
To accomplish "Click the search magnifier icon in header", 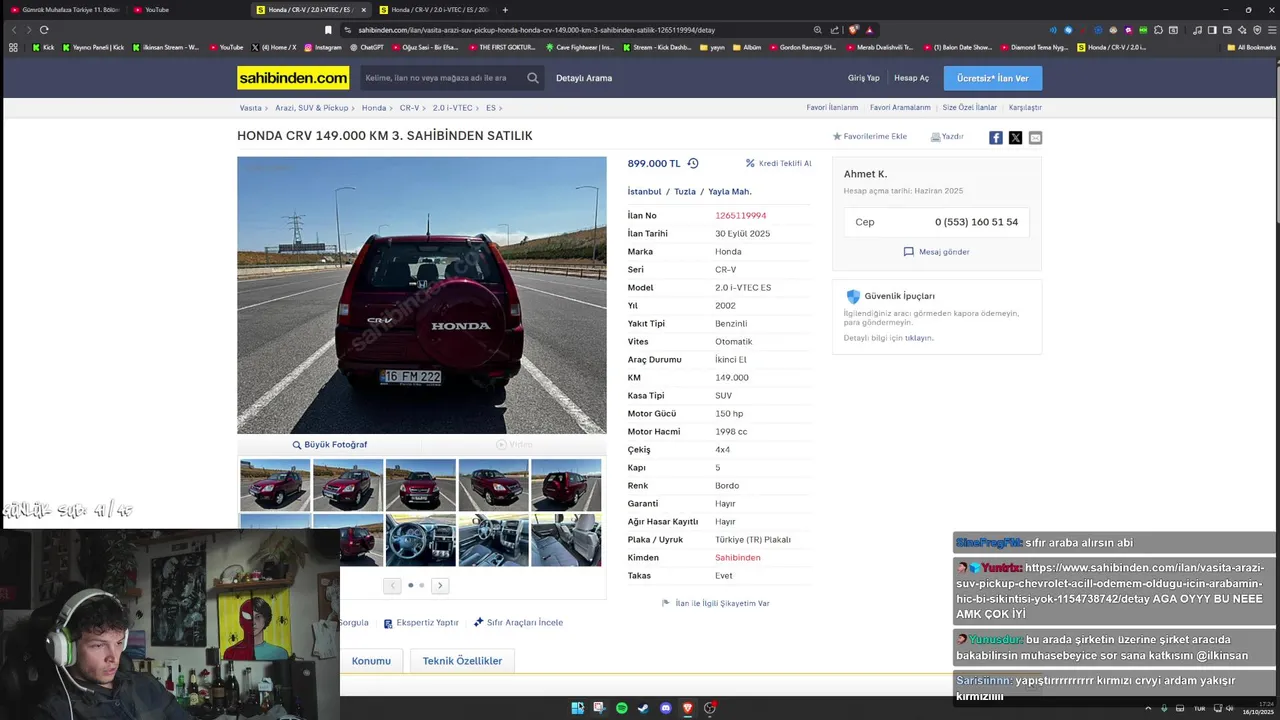I will pyautogui.click(x=533, y=78).
